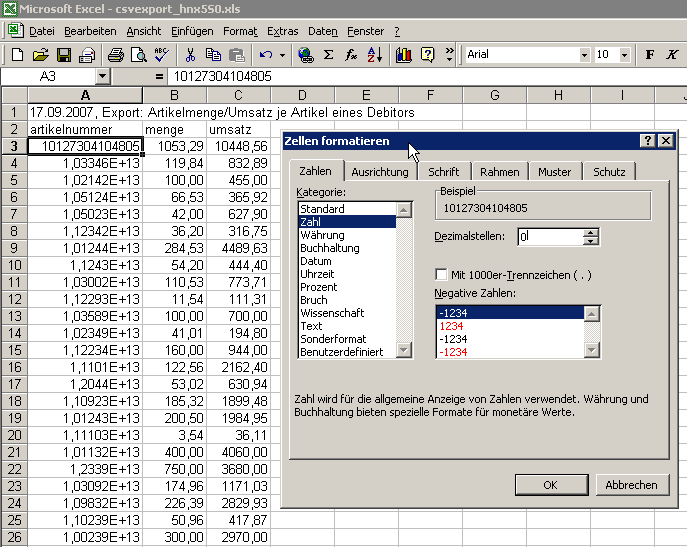Image resolution: width=687 pixels, height=547 pixels.
Task: Click cell B5 with value 100,00
Action: click(x=174, y=180)
